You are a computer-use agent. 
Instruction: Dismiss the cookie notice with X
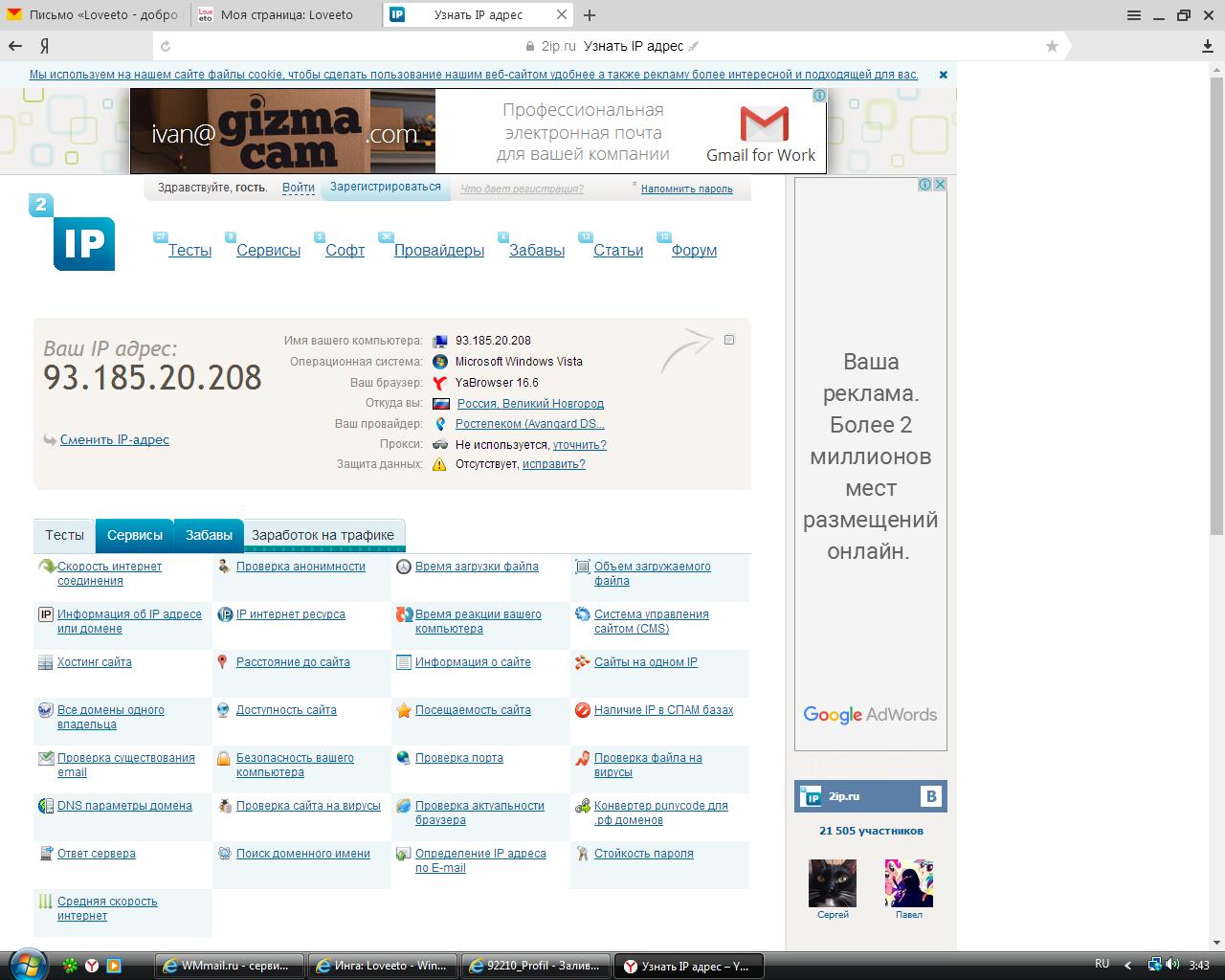pyautogui.click(x=943, y=75)
